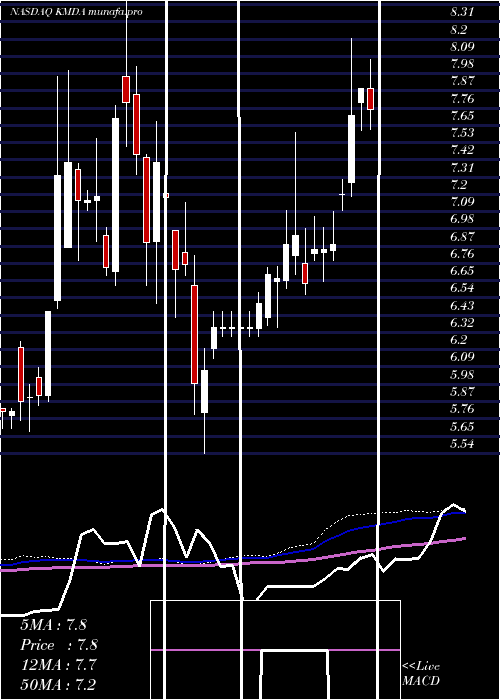This screenshot has width=500, height=700.
Task: Click the 6.98 price axis label
Action: tap(462, 219)
